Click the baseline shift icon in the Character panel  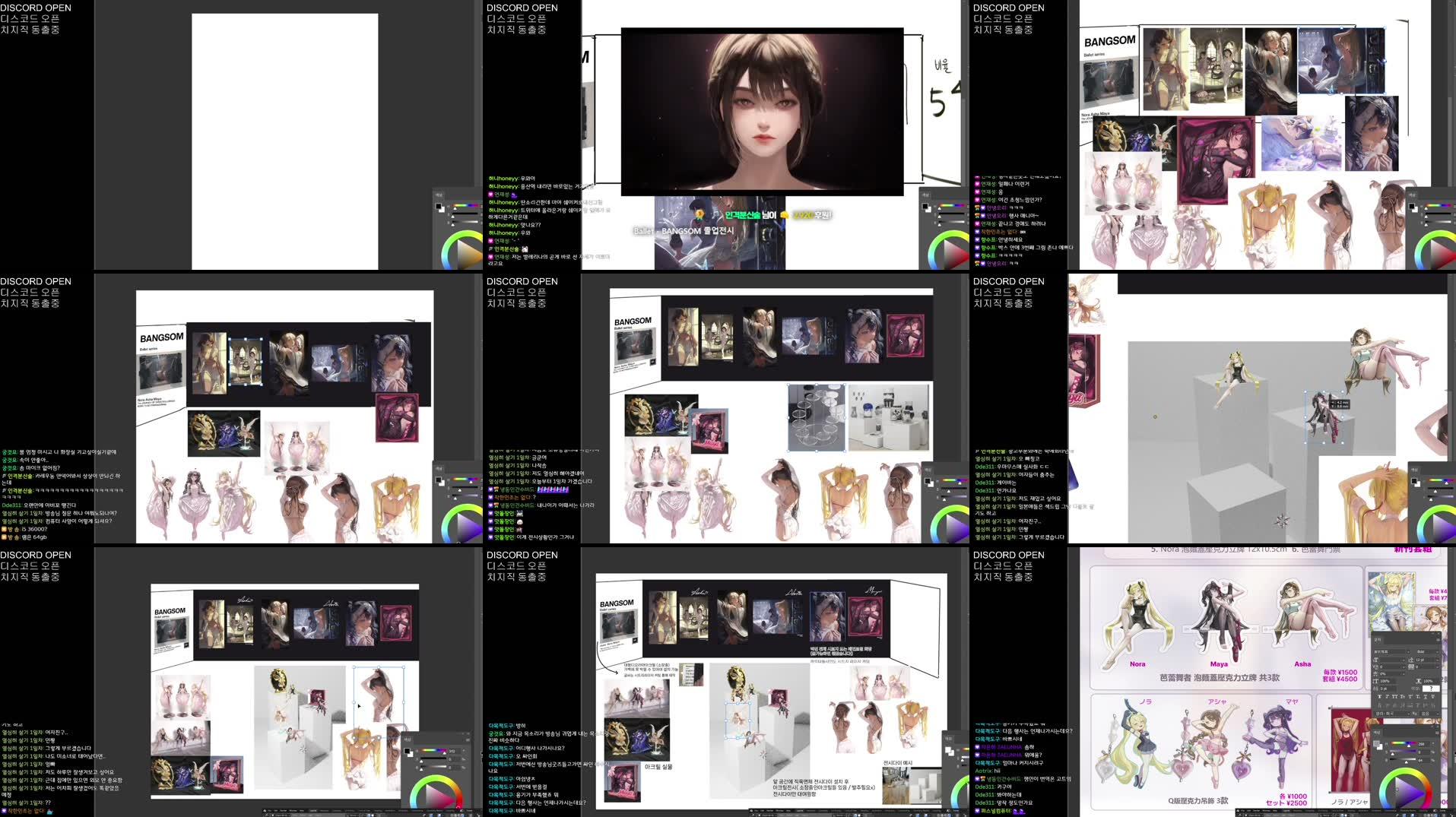(x=1375, y=688)
